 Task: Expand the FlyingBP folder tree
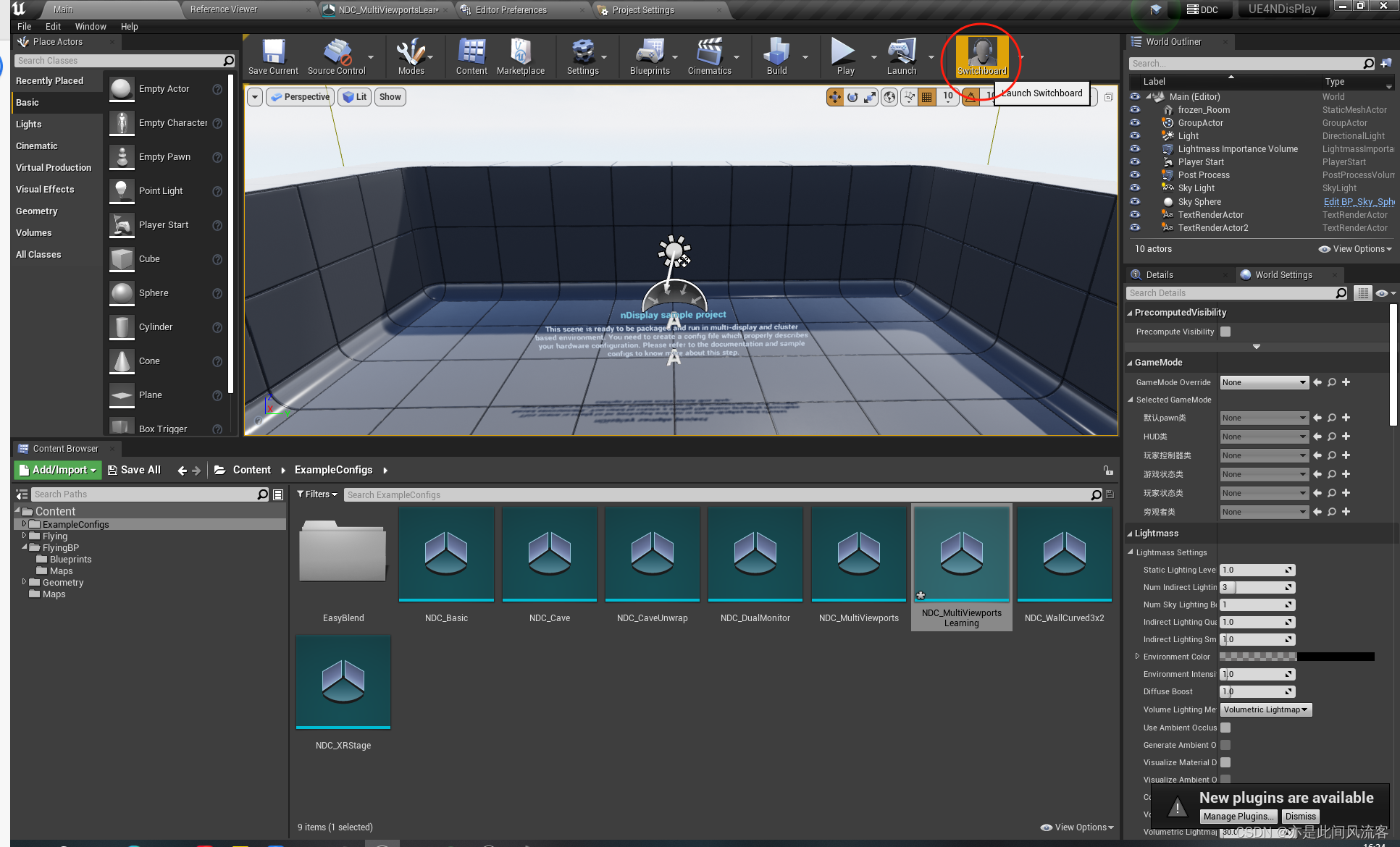[x=24, y=547]
